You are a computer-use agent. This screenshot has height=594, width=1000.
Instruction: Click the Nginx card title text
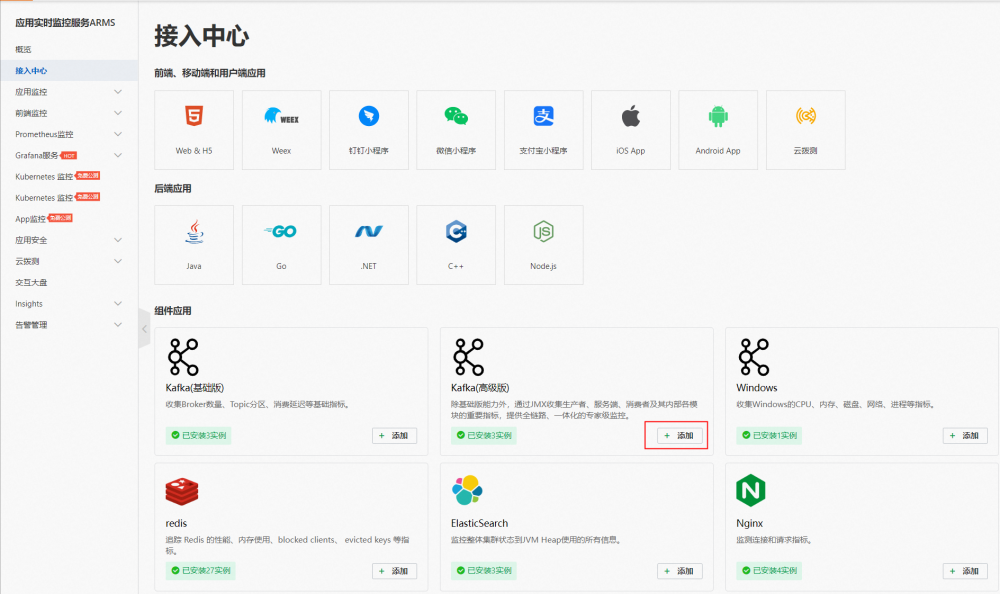click(749, 523)
